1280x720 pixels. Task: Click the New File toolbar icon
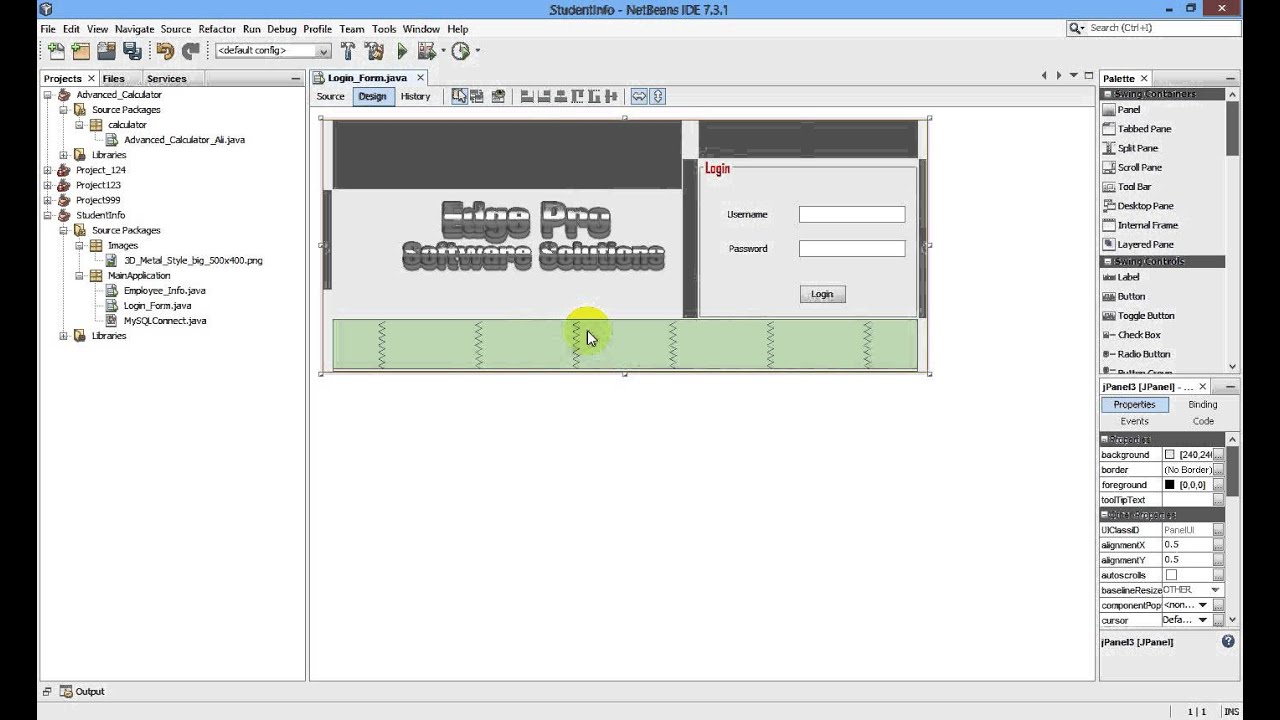coord(56,50)
